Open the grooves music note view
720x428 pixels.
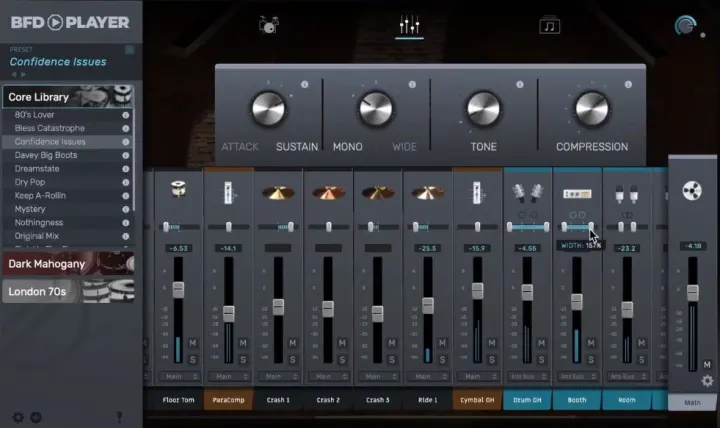549,25
